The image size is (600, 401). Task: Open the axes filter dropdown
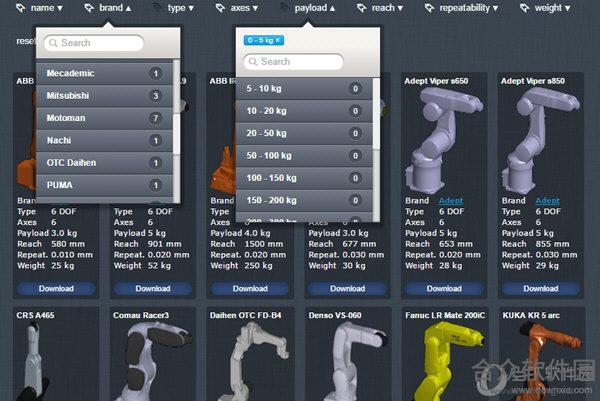coord(244,8)
